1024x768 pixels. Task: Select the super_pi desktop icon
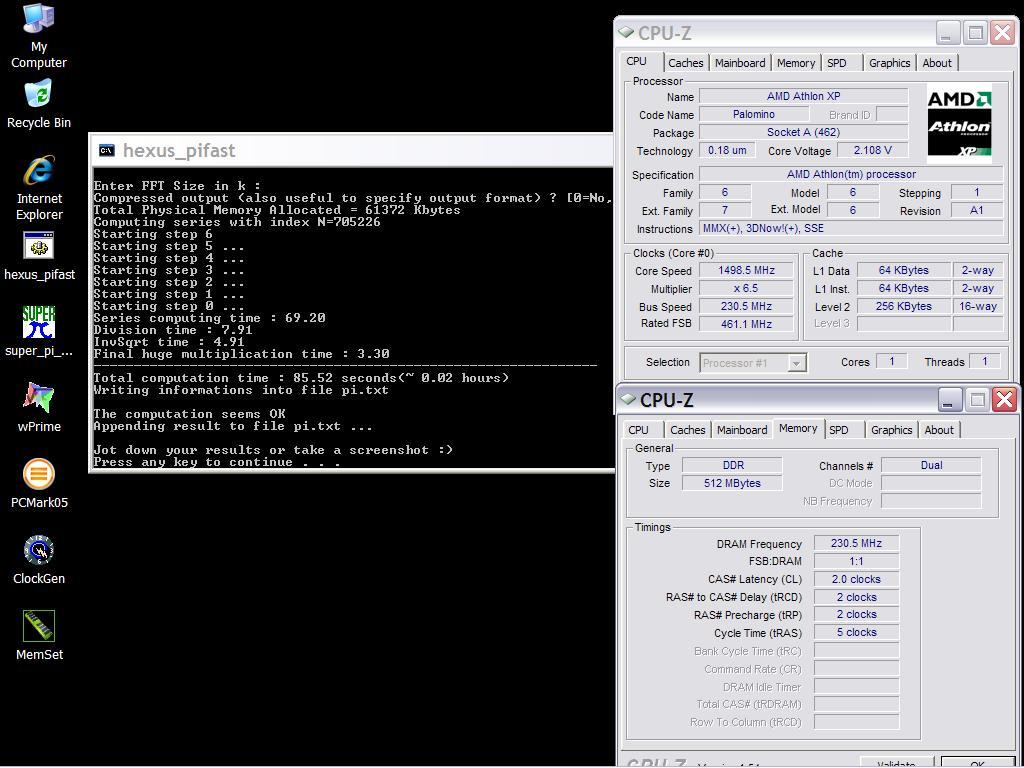point(39,332)
